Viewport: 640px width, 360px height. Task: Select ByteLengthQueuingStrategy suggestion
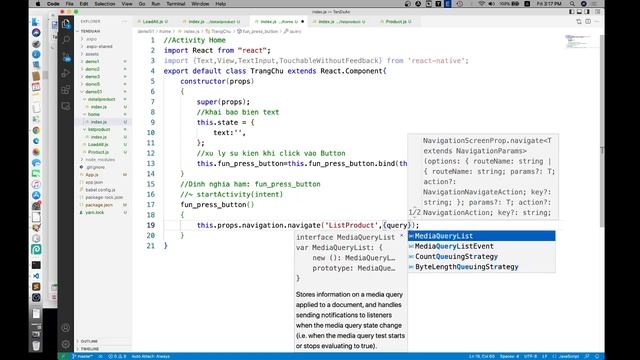click(x=482, y=267)
